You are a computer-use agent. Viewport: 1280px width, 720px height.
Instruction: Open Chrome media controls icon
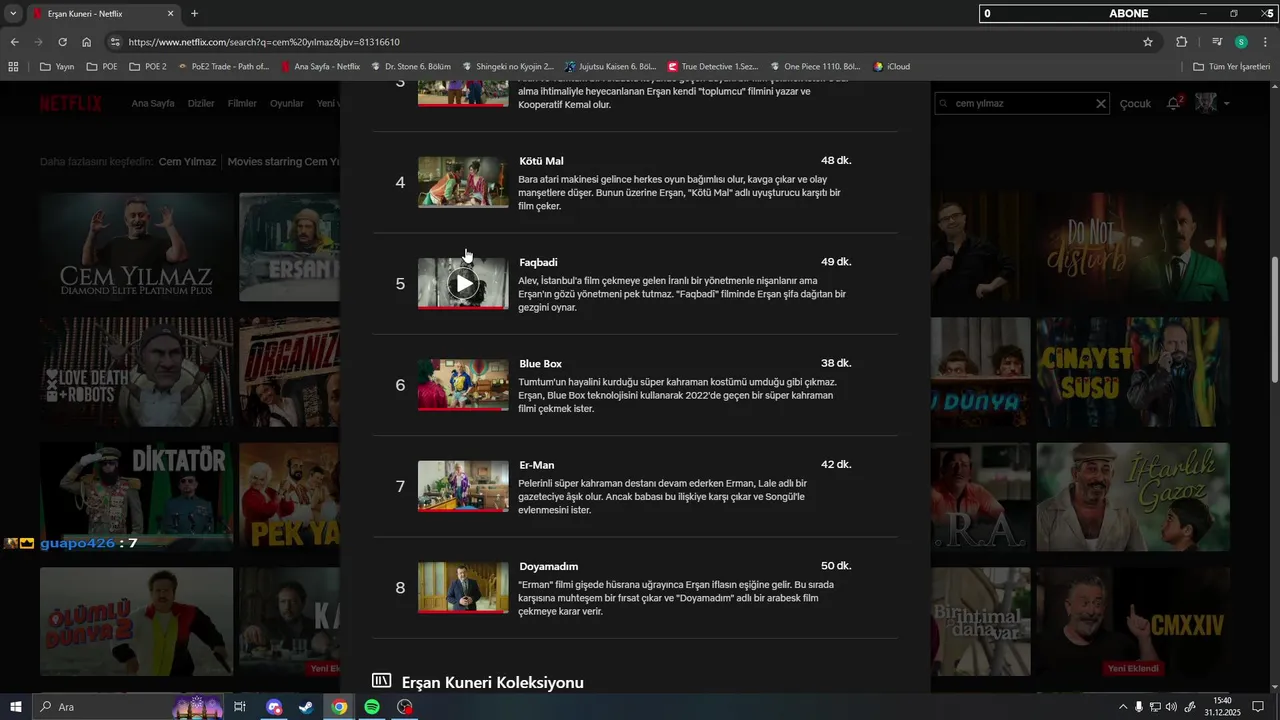click(1216, 42)
